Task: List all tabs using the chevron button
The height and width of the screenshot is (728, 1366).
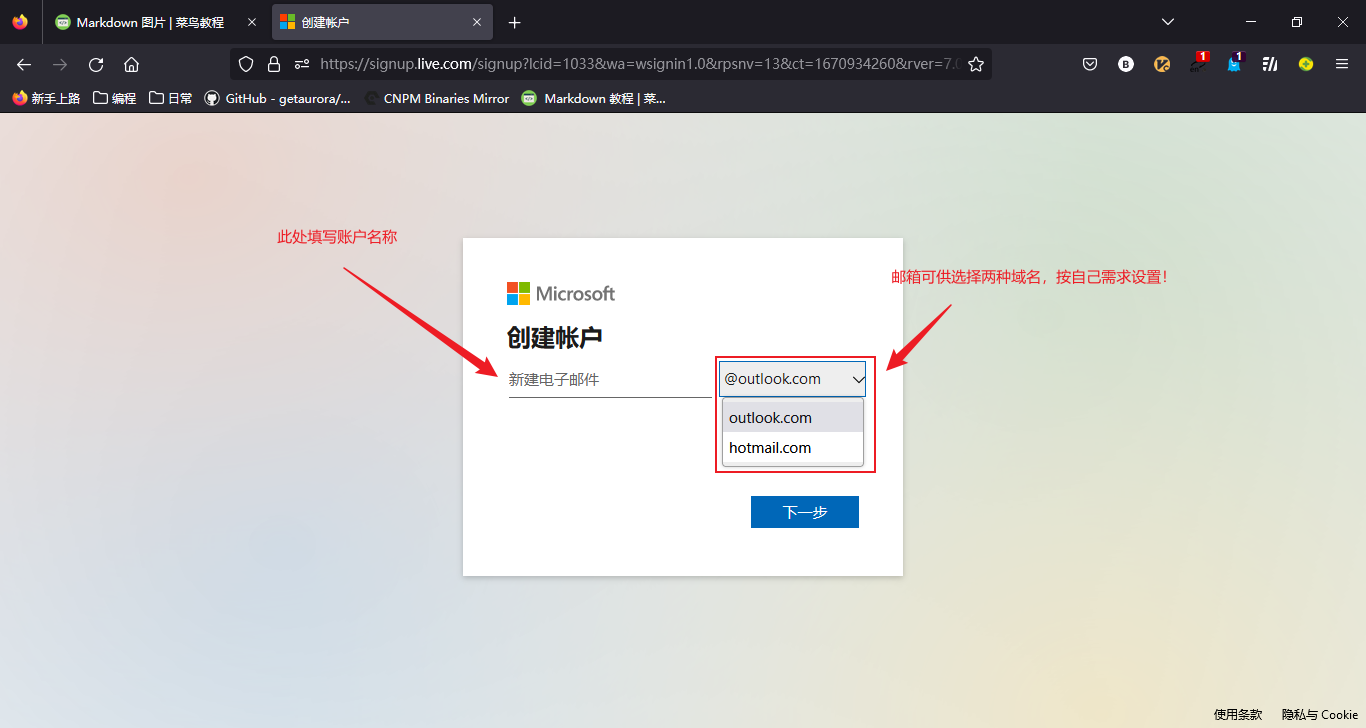Action: [1167, 22]
